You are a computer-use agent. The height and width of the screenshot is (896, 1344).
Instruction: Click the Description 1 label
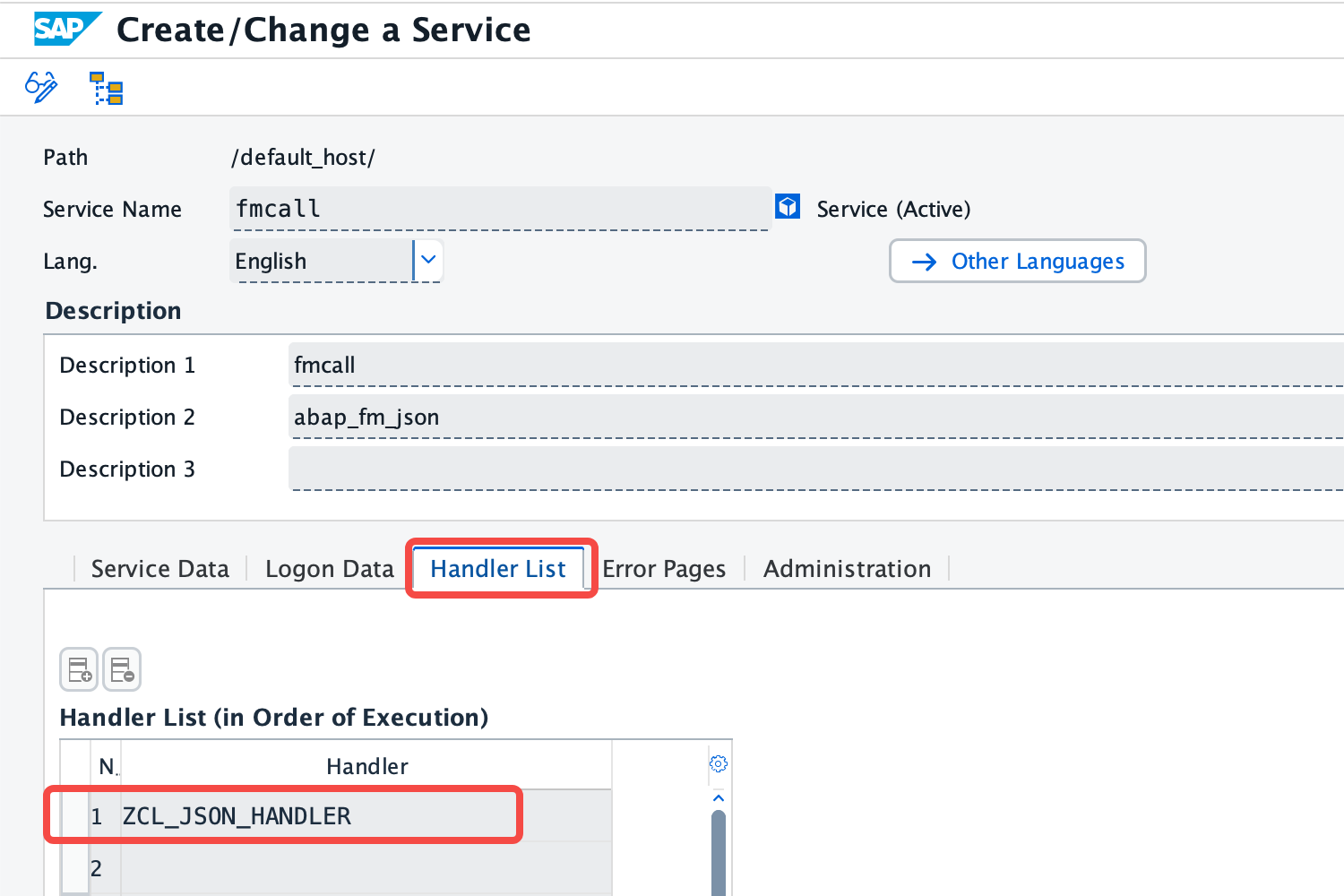click(127, 365)
